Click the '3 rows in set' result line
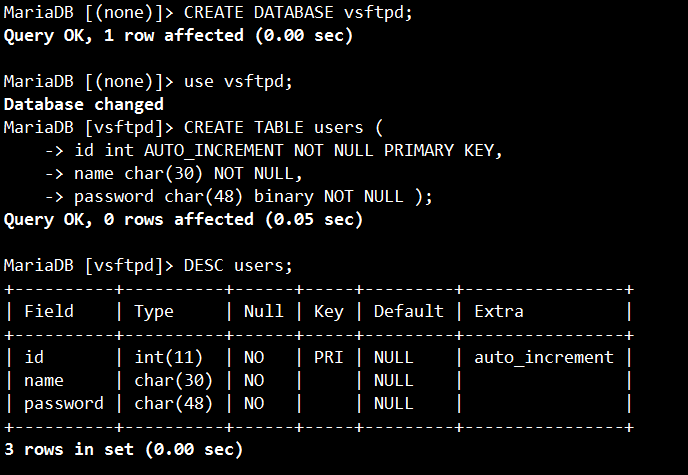Image resolution: width=688 pixels, height=475 pixels. point(123,449)
